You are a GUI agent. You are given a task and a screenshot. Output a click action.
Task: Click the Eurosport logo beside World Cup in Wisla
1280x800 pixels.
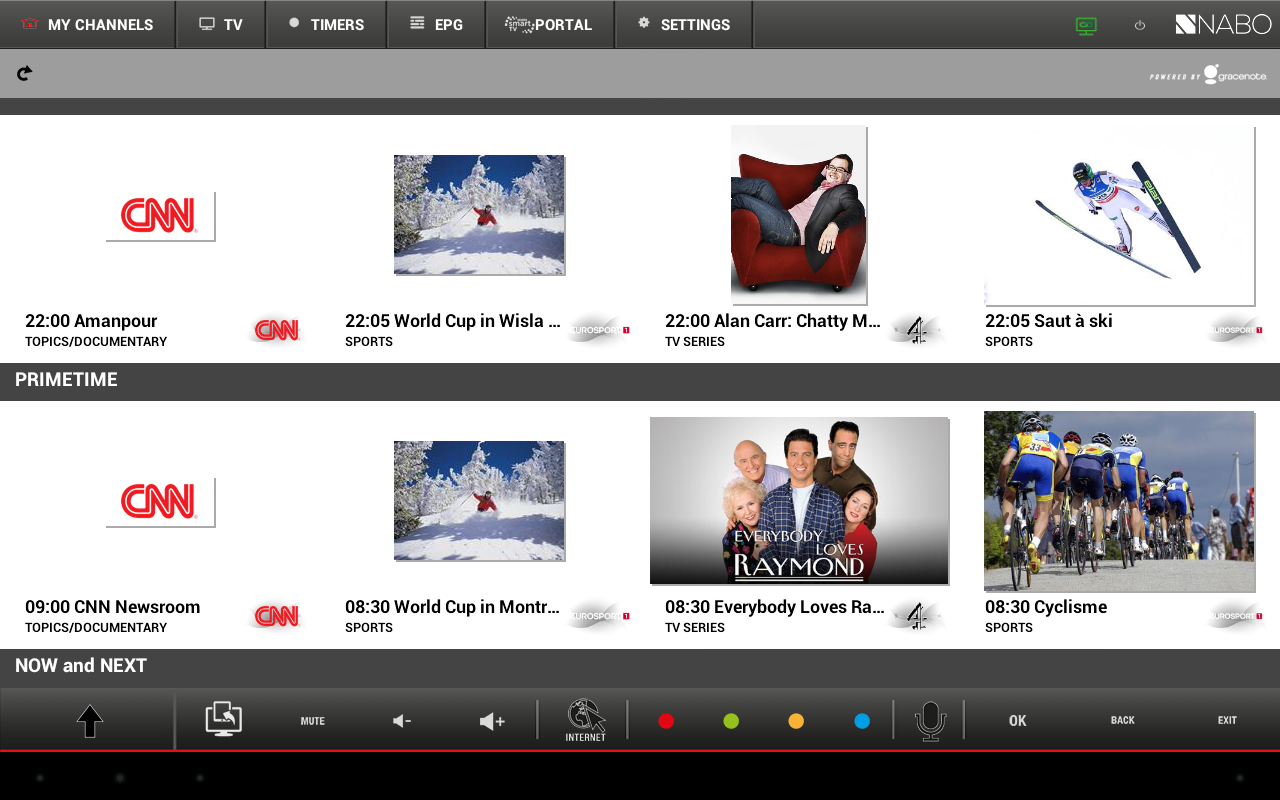click(x=598, y=330)
